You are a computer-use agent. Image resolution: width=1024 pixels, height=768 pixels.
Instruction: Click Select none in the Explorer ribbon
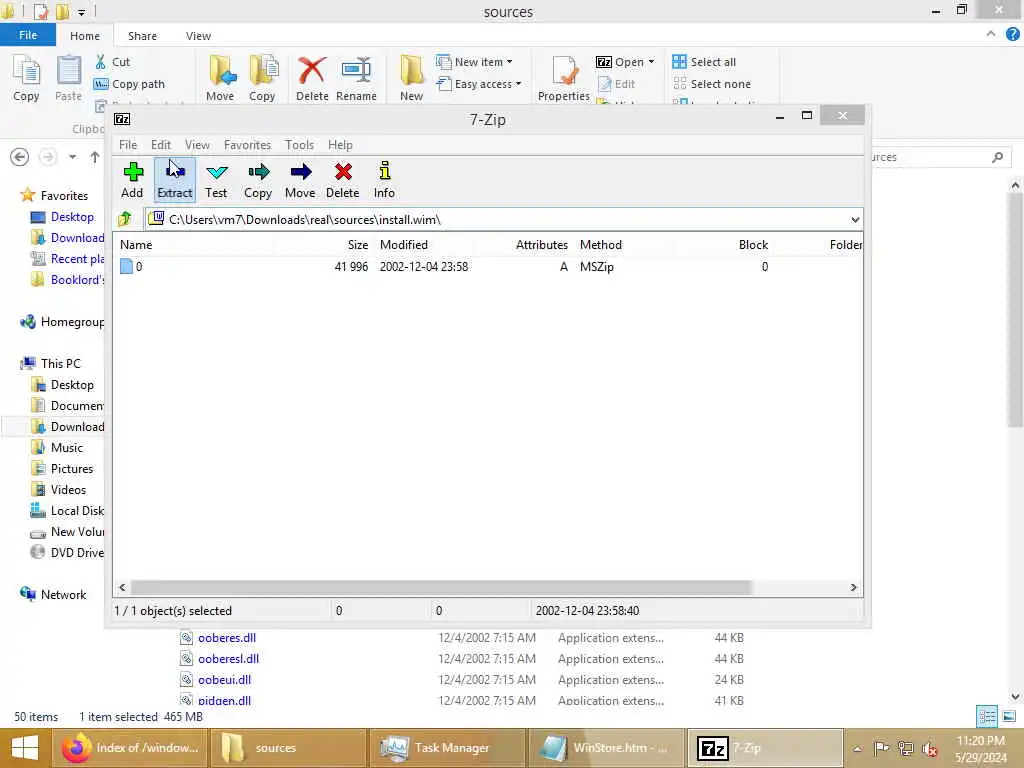point(712,84)
